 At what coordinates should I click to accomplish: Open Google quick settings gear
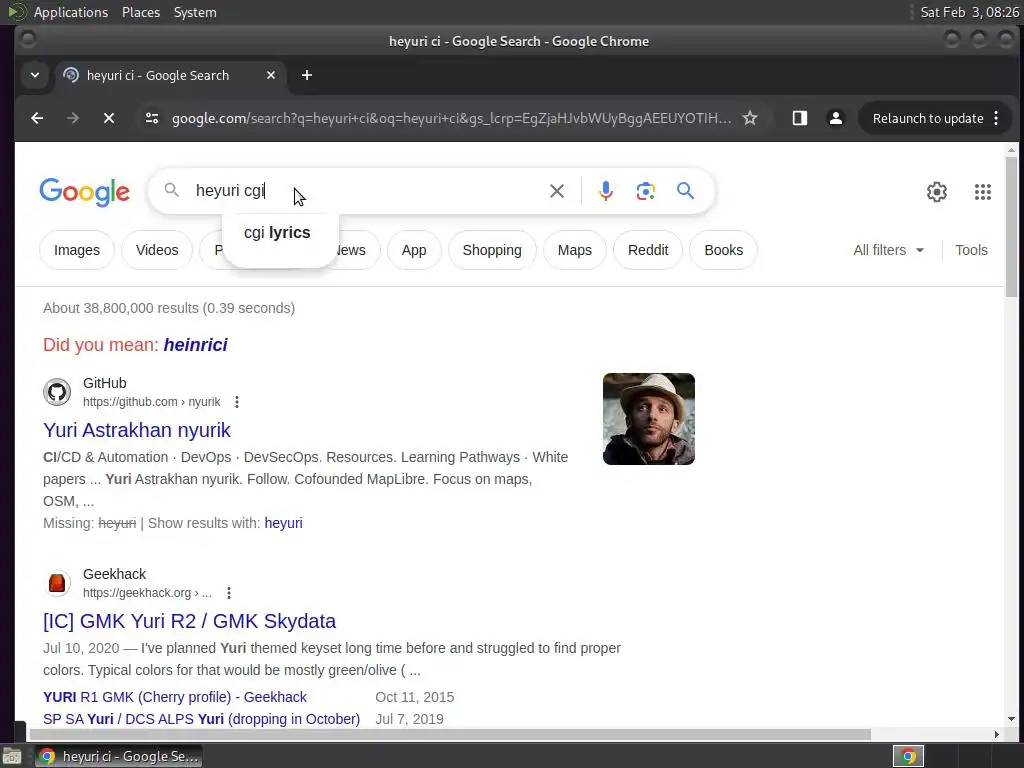coord(936,191)
